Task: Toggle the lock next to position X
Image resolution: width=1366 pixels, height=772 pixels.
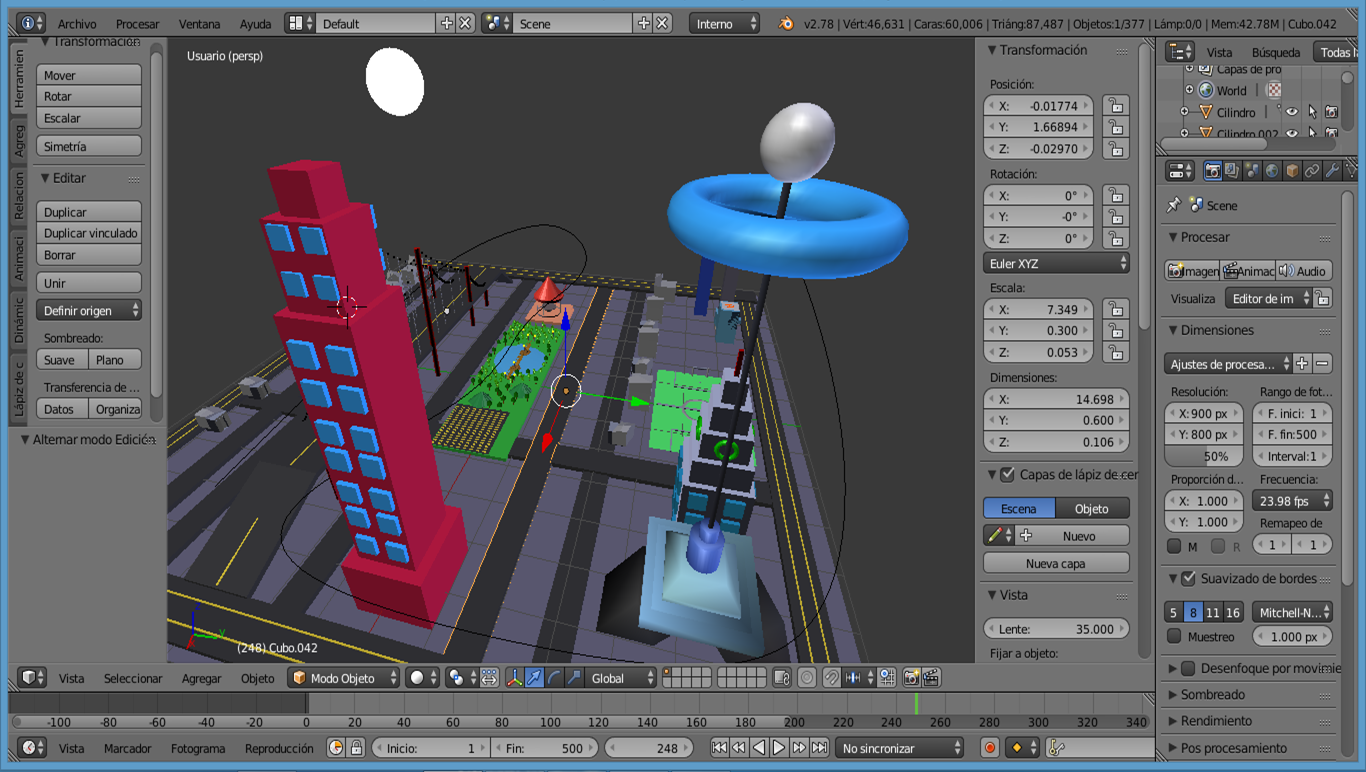Action: pos(1115,106)
